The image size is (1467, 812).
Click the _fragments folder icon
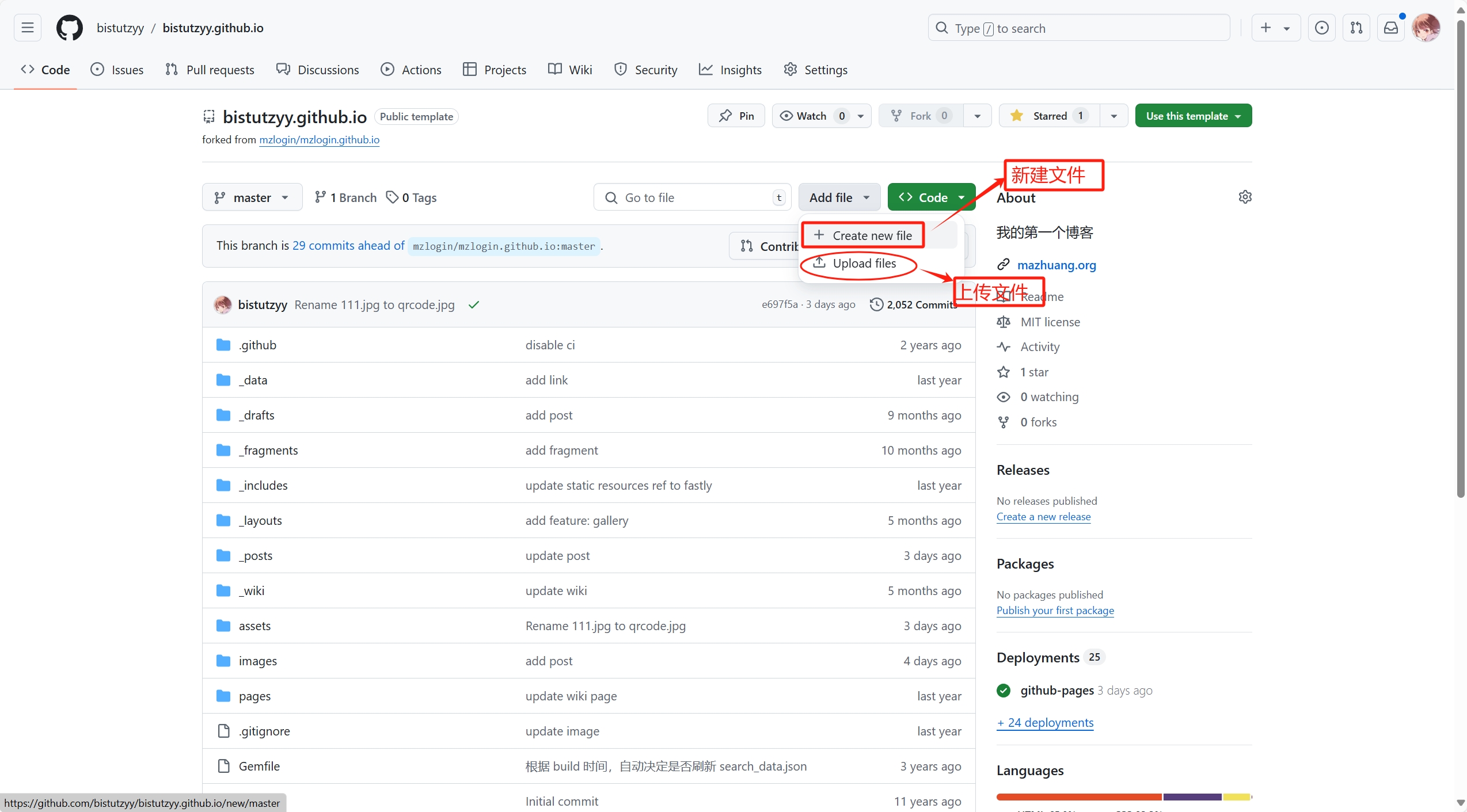coord(223,450)
